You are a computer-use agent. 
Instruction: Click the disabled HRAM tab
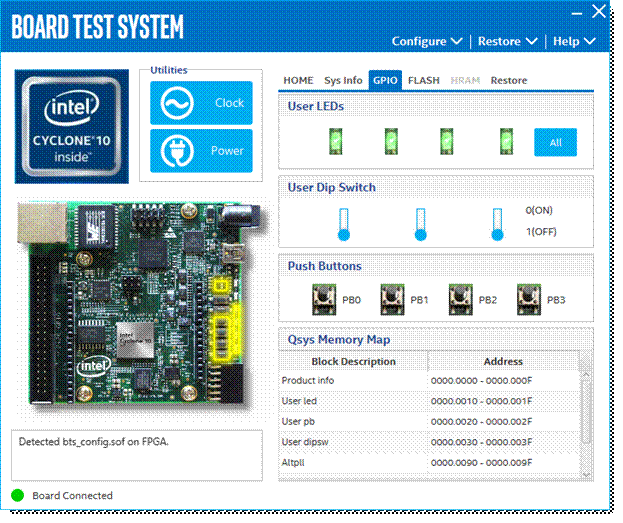click(465, 80)
